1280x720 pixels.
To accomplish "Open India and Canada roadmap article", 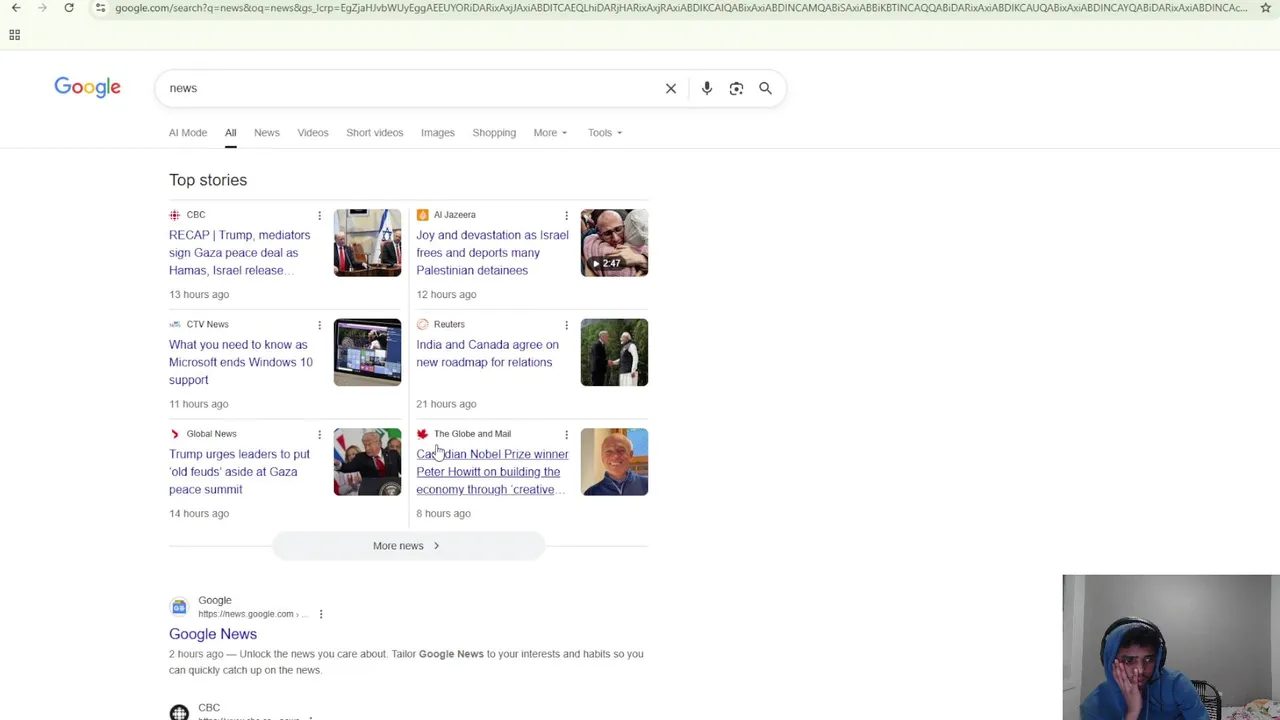I will tap(487, 353).
